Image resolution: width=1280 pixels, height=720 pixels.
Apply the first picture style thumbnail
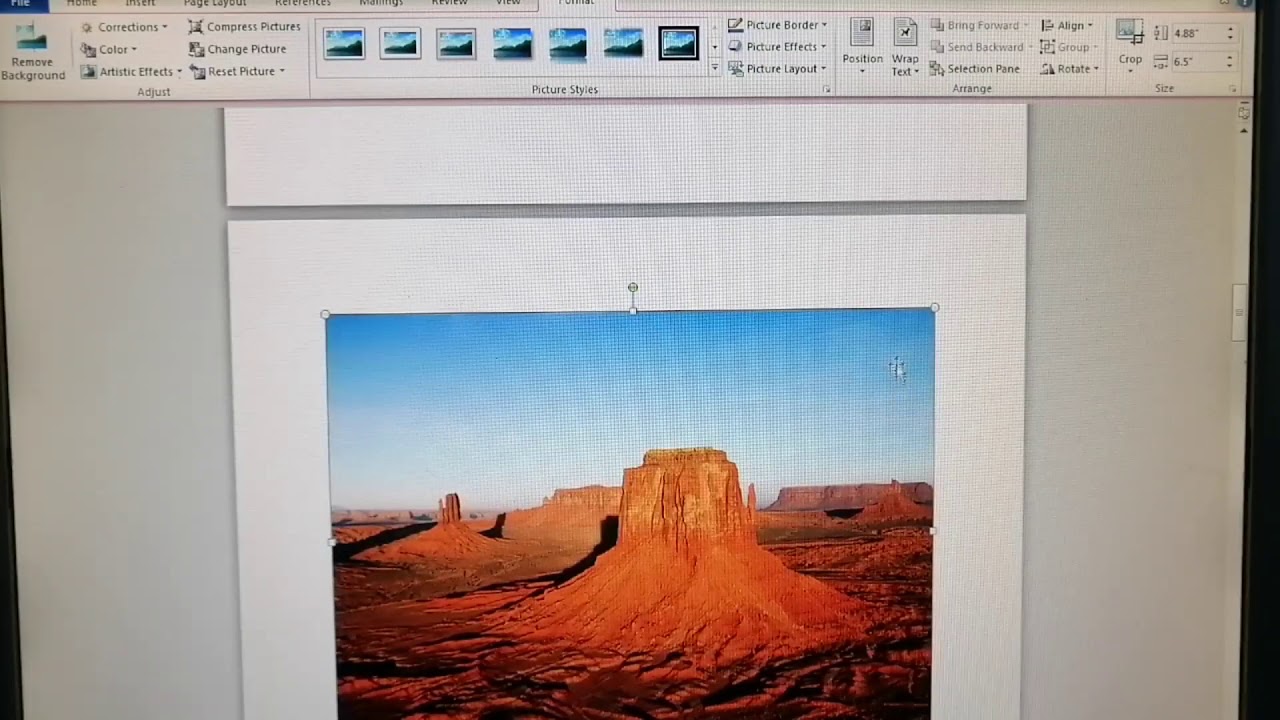(344, 43)
